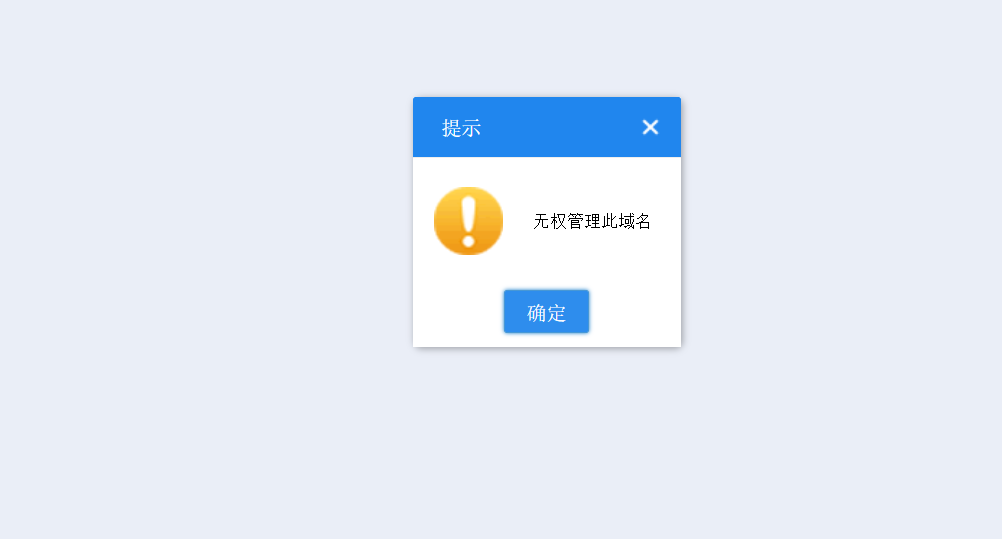The image size is (1002, 539).
Task: Click the 确定 button
Action: (x=546, y=311)
